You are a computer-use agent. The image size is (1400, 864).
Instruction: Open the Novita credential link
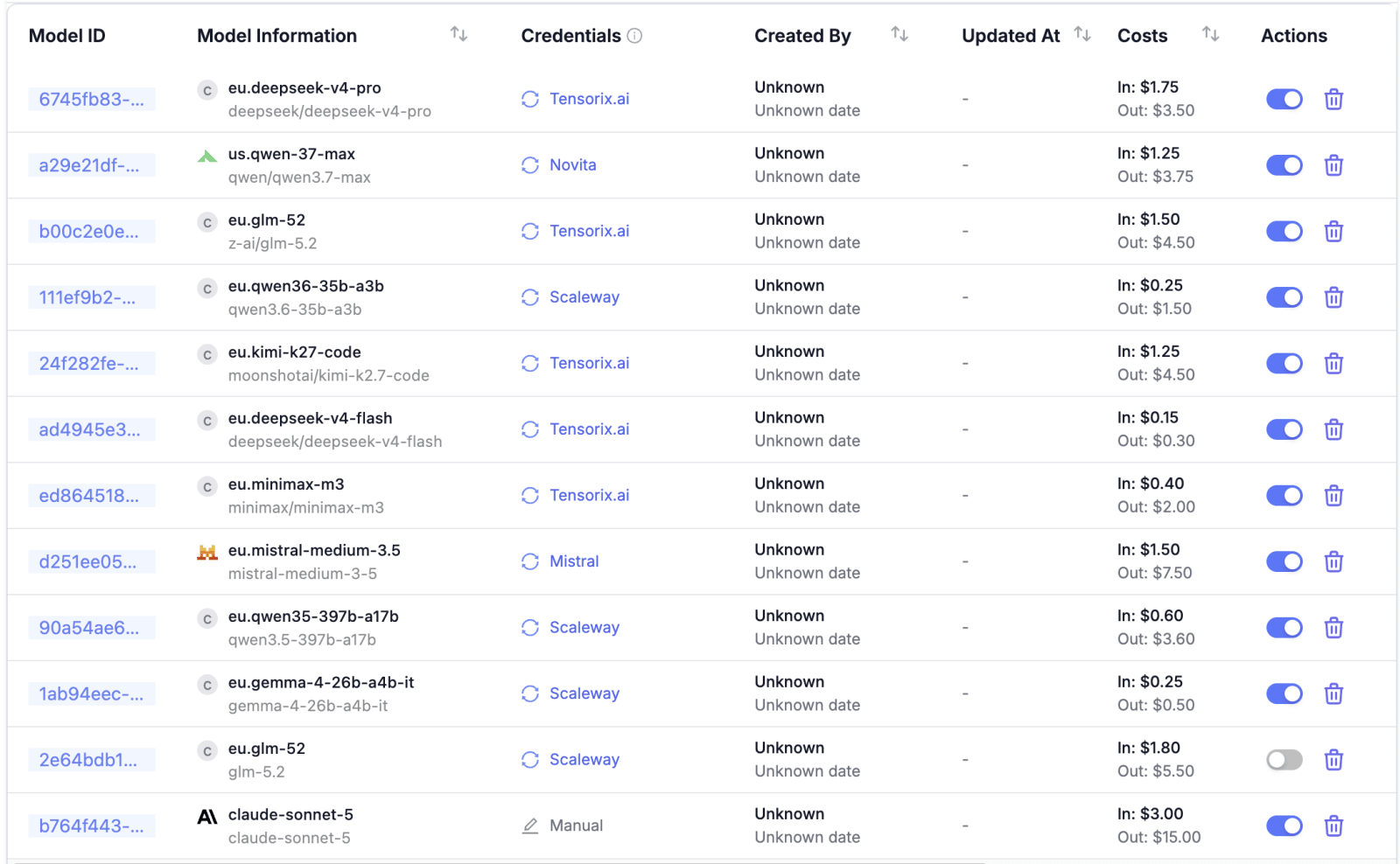click(x=573, y=165)
